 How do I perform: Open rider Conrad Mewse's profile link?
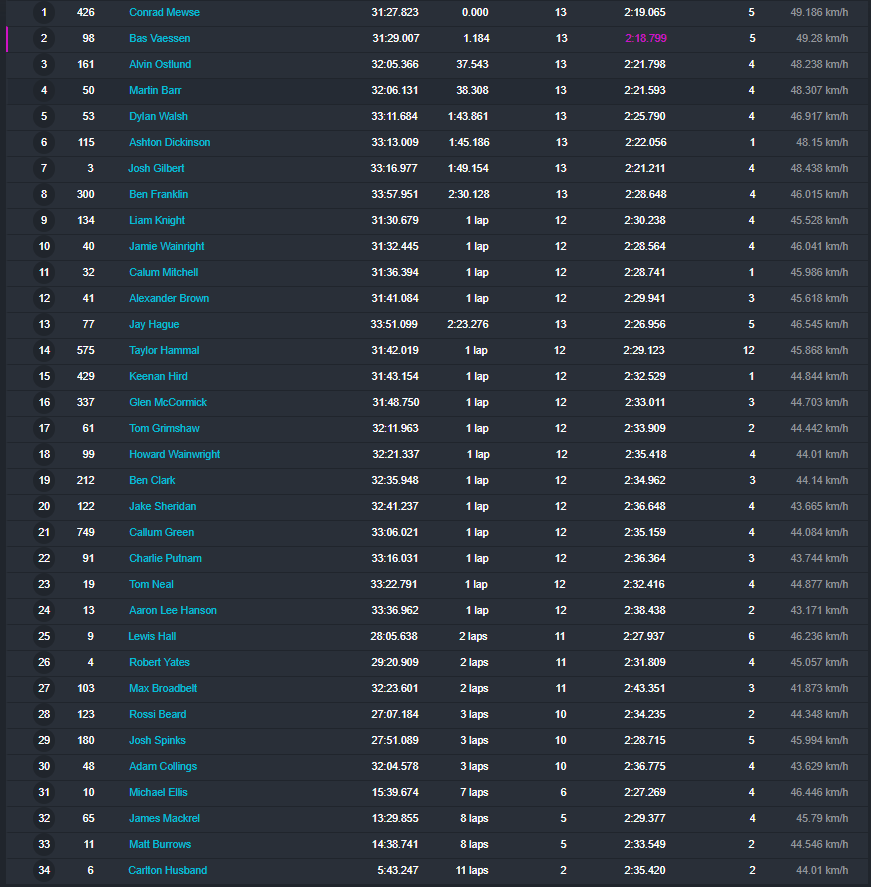pyautogui.click(x=164, y=12)
